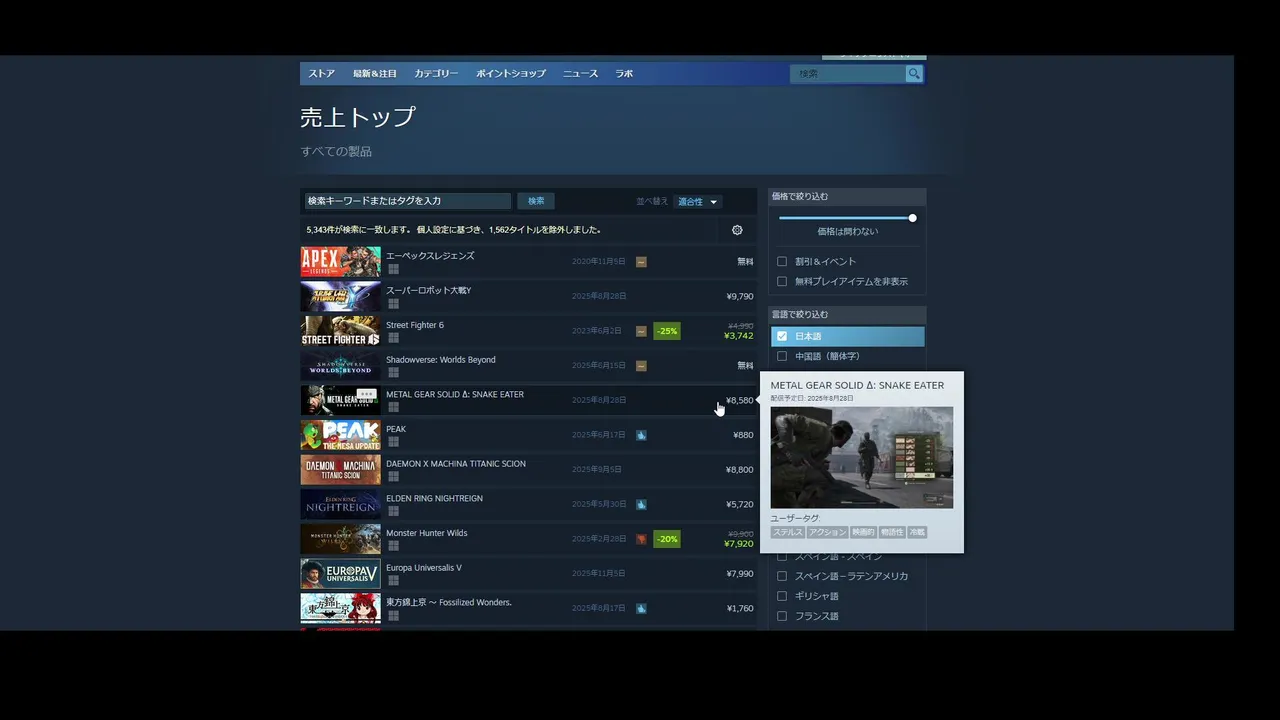Click the Windows platform icon under PEAK
This screenshot has width=1280, height=720.
click(394, 442)
